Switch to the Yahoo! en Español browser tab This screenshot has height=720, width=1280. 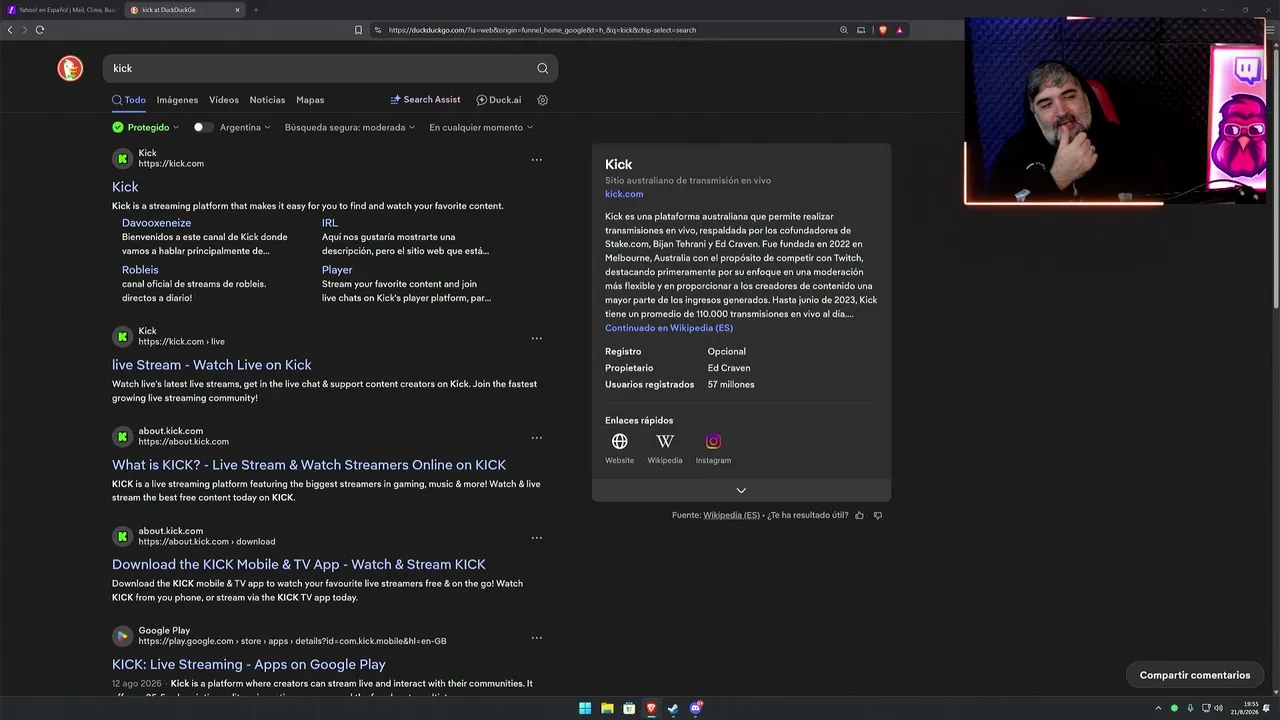(62, 10)
